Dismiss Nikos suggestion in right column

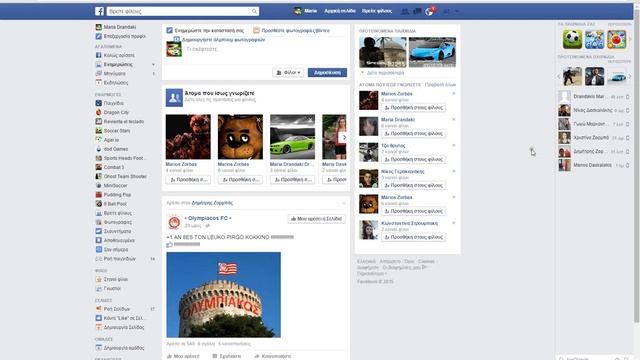click(x=453, y=171)
